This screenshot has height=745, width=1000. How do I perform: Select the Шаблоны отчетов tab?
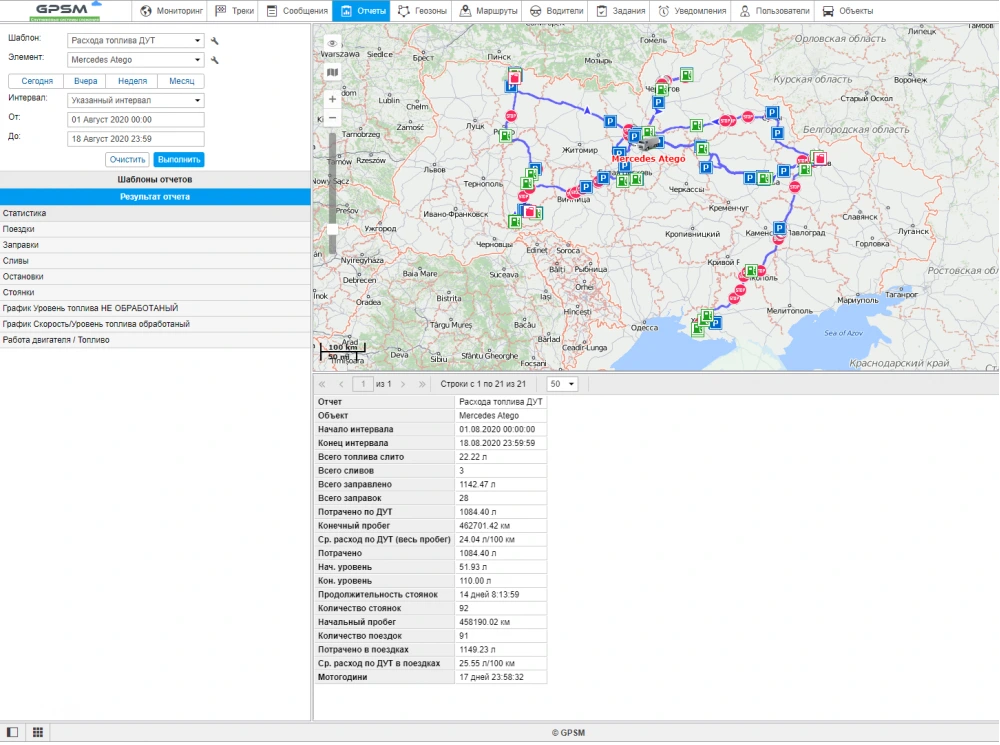click(x=155, y=178)
